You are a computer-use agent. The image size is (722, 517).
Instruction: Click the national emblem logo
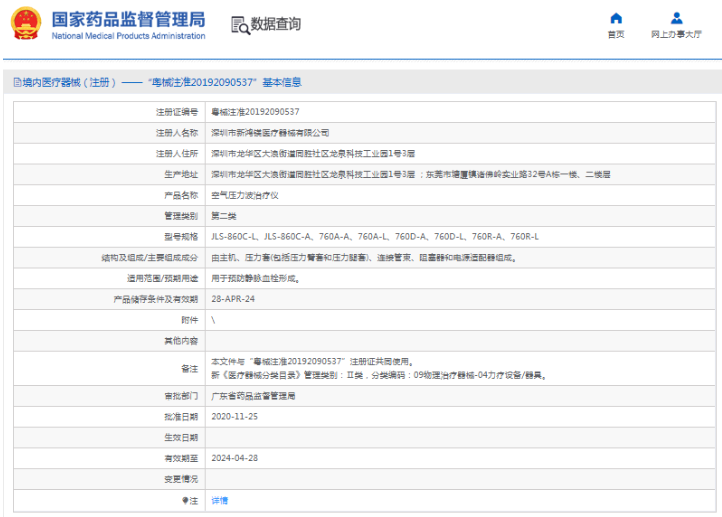(x=26, y=23)
